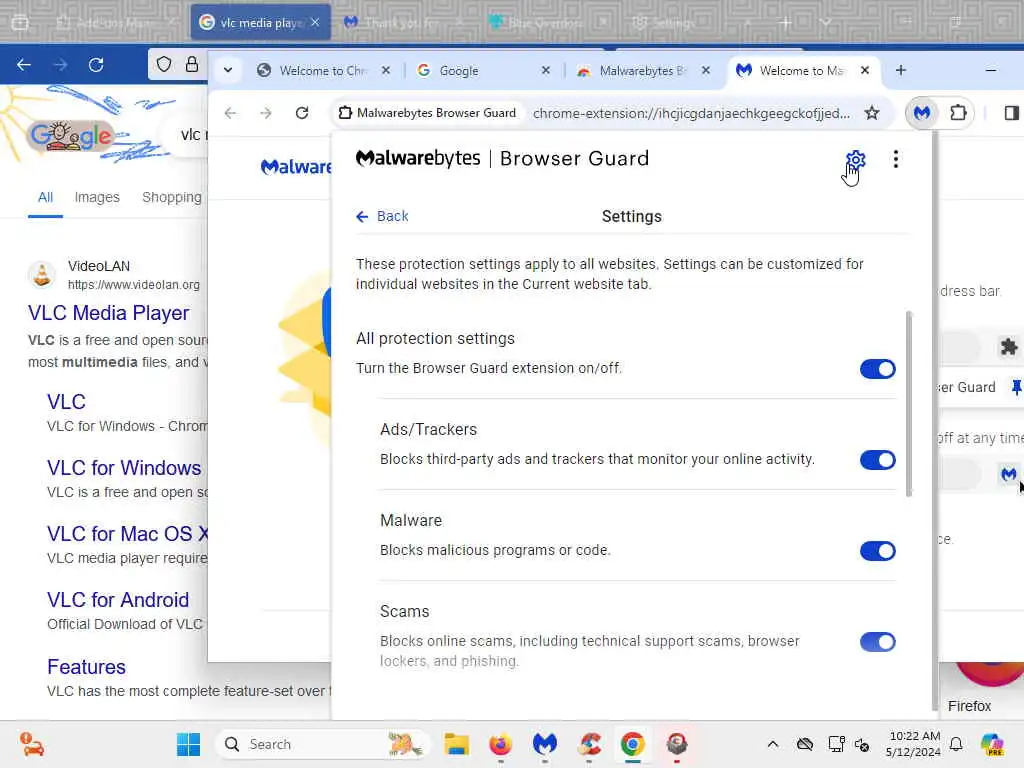Viewport: 1024px width, 768px height.
Task: Disable Malware protection toggle
Action: click(x=877, y=551)
